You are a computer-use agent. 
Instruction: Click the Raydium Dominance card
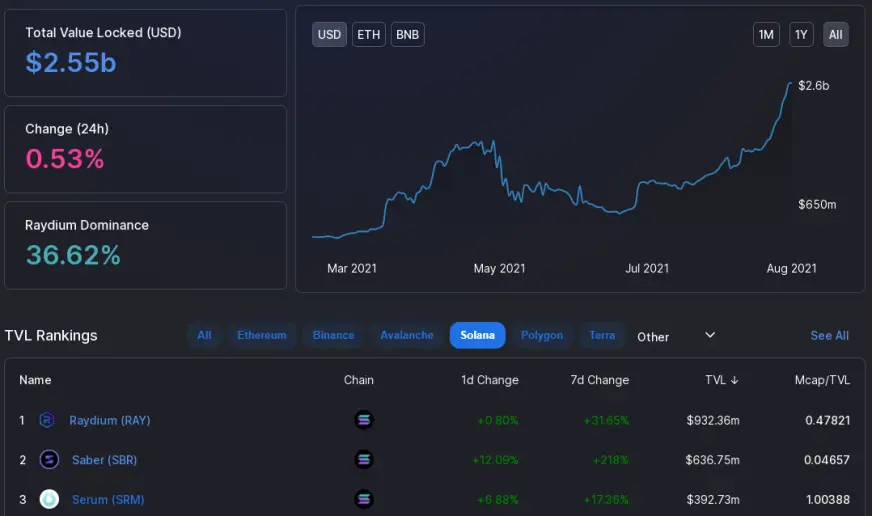pos(145,245)
